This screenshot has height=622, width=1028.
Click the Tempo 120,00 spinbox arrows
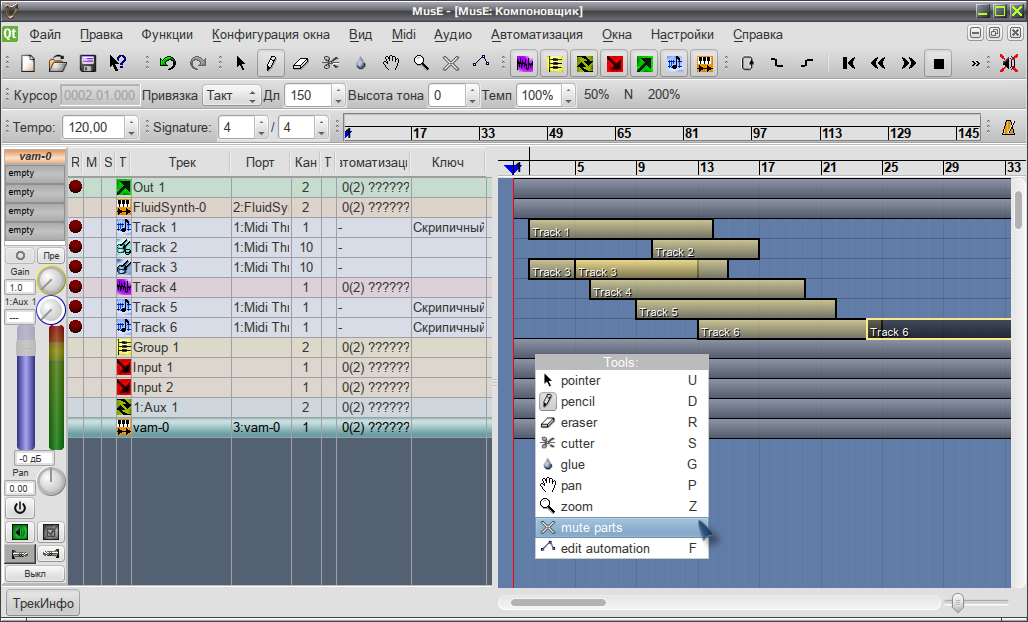tap(131, 127)
